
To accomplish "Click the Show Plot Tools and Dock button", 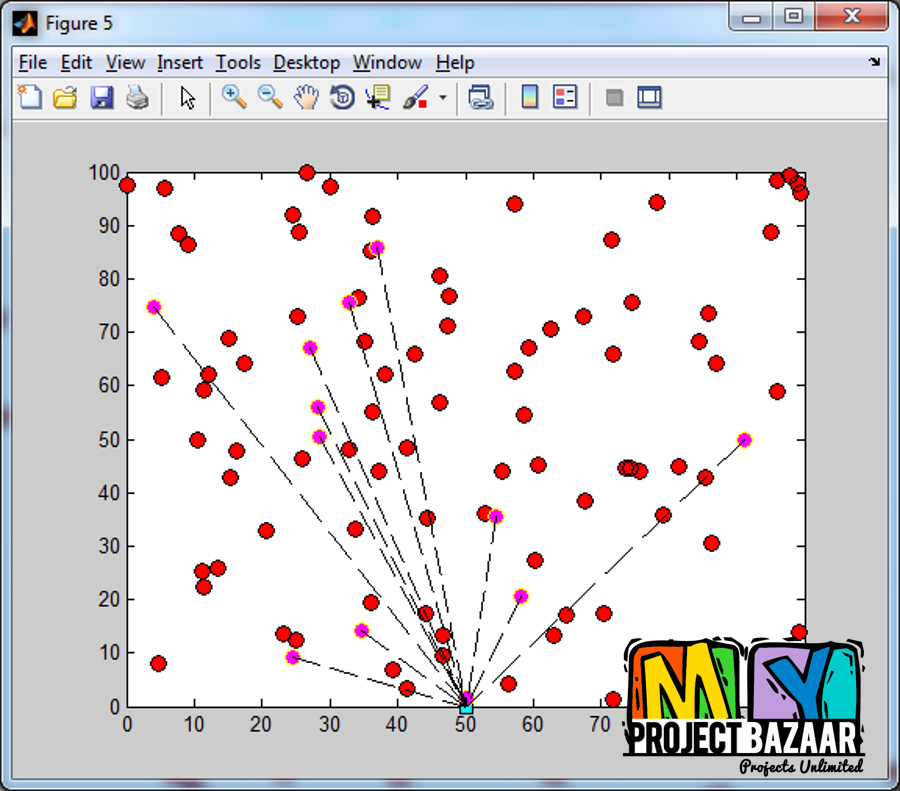I will pyautogui.click(x=650, y=97).
